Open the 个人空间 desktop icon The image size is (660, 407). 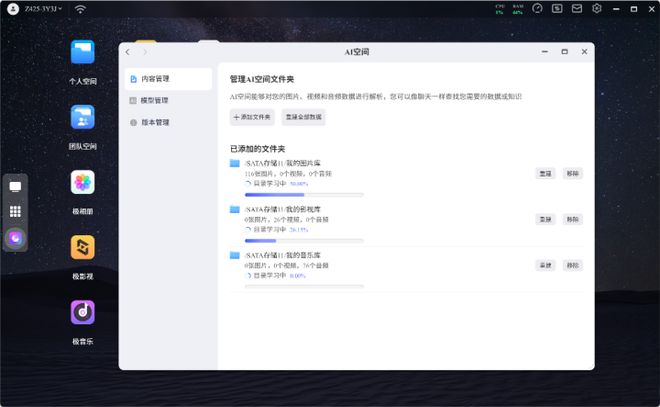(82, 53)
